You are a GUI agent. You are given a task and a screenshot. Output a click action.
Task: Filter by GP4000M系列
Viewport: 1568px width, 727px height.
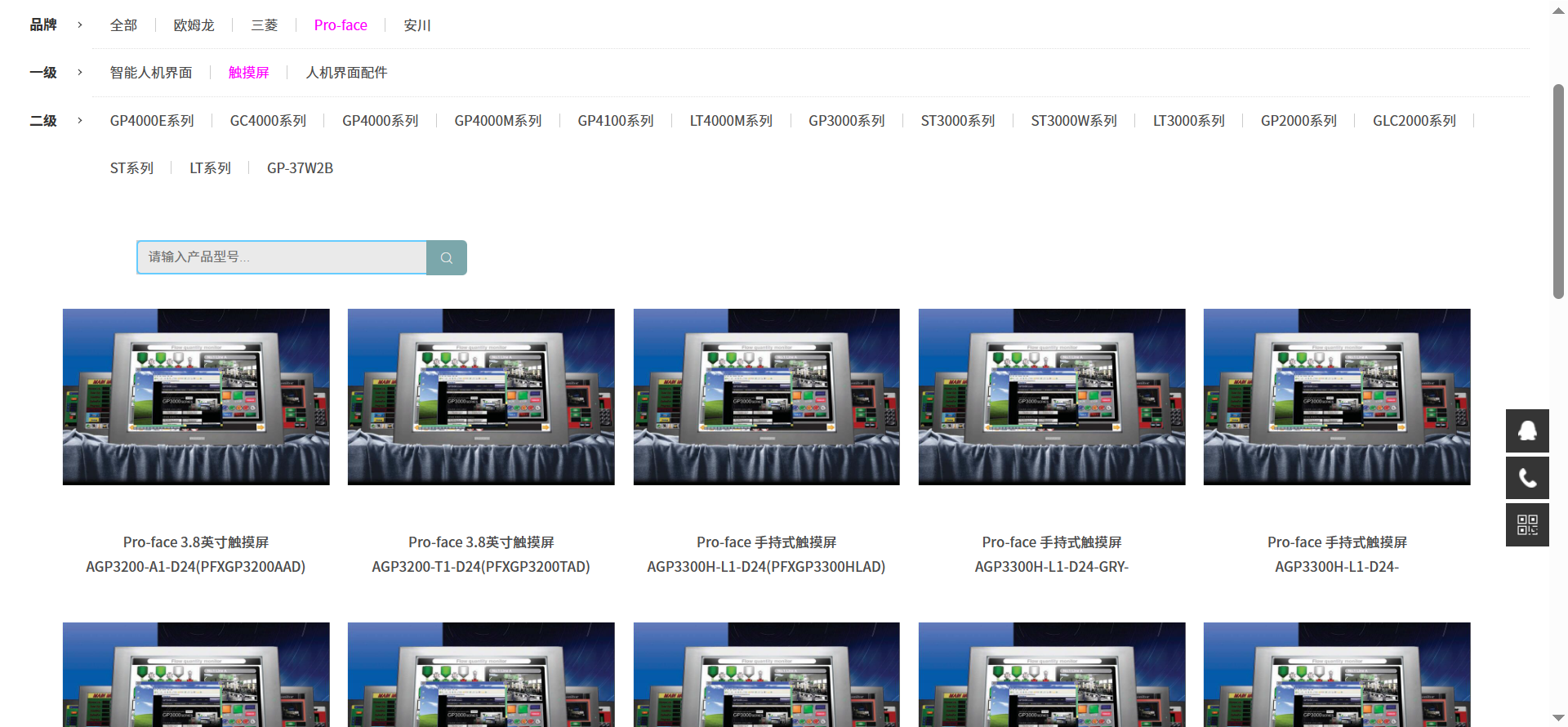498,121
